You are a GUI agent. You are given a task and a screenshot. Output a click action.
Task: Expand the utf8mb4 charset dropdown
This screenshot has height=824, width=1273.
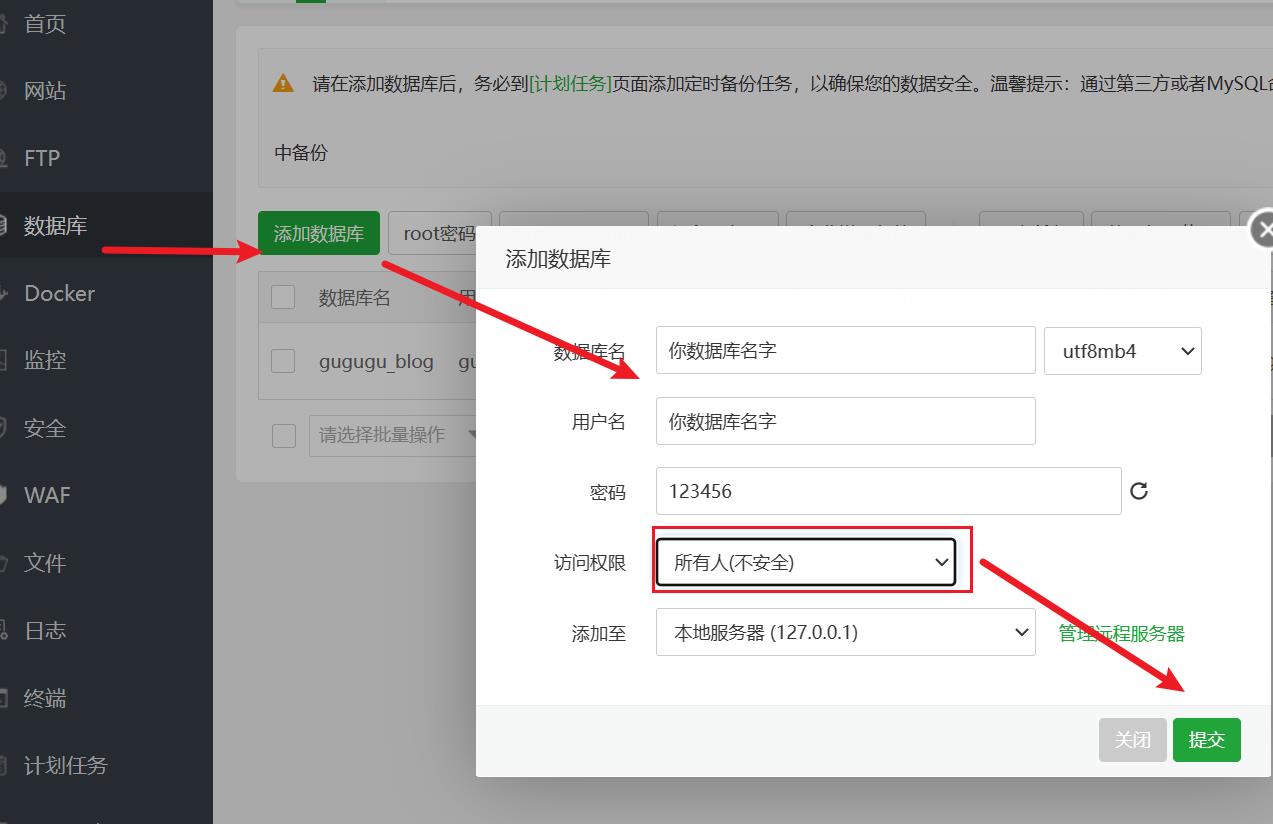point(1123,351)
